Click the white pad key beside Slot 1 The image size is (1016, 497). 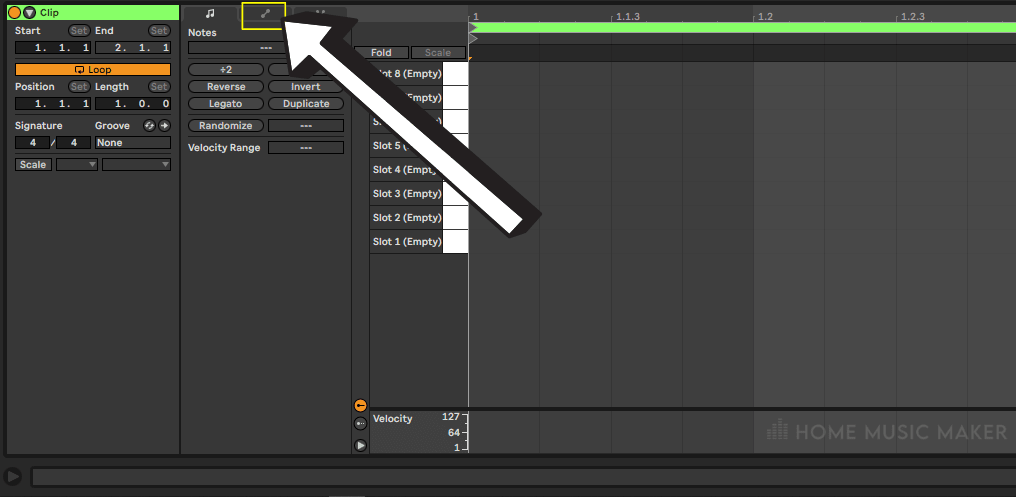tap(456, 242)
